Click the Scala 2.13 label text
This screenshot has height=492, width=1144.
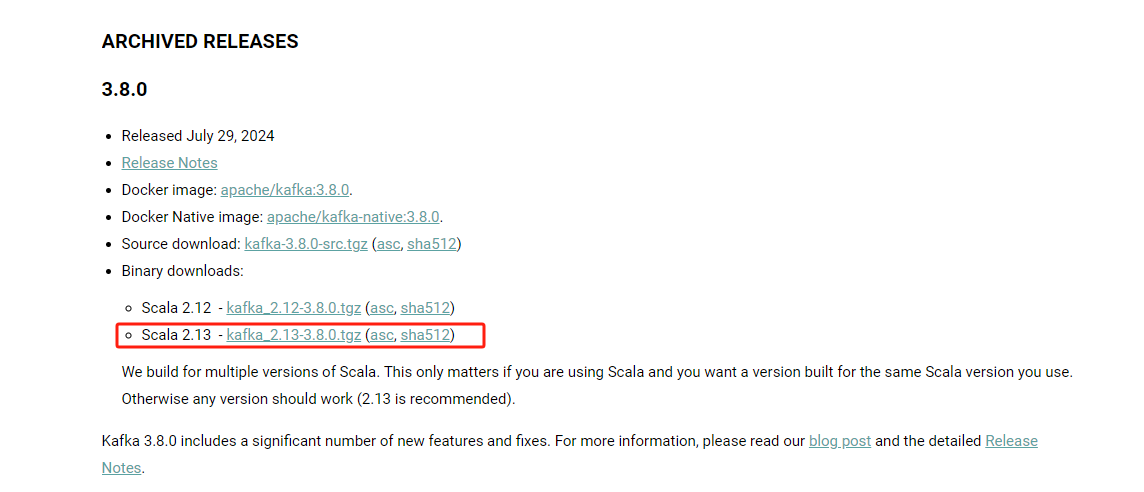click(177, 335)
